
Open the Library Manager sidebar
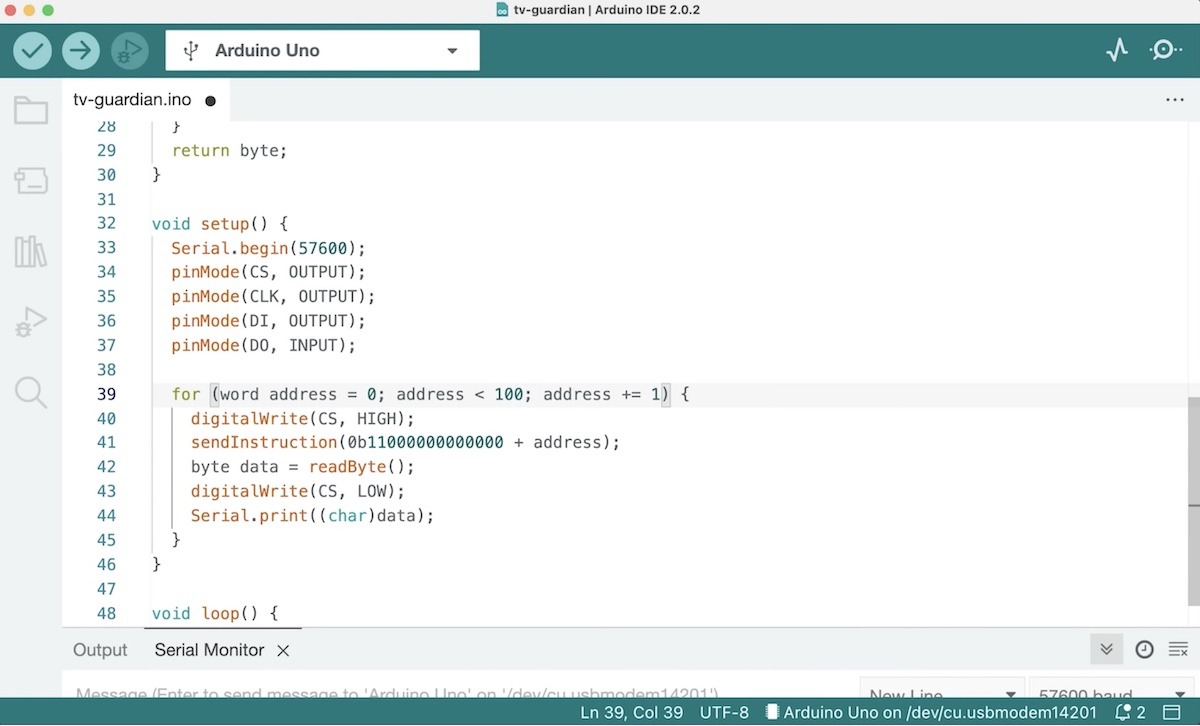click(31, 252)
